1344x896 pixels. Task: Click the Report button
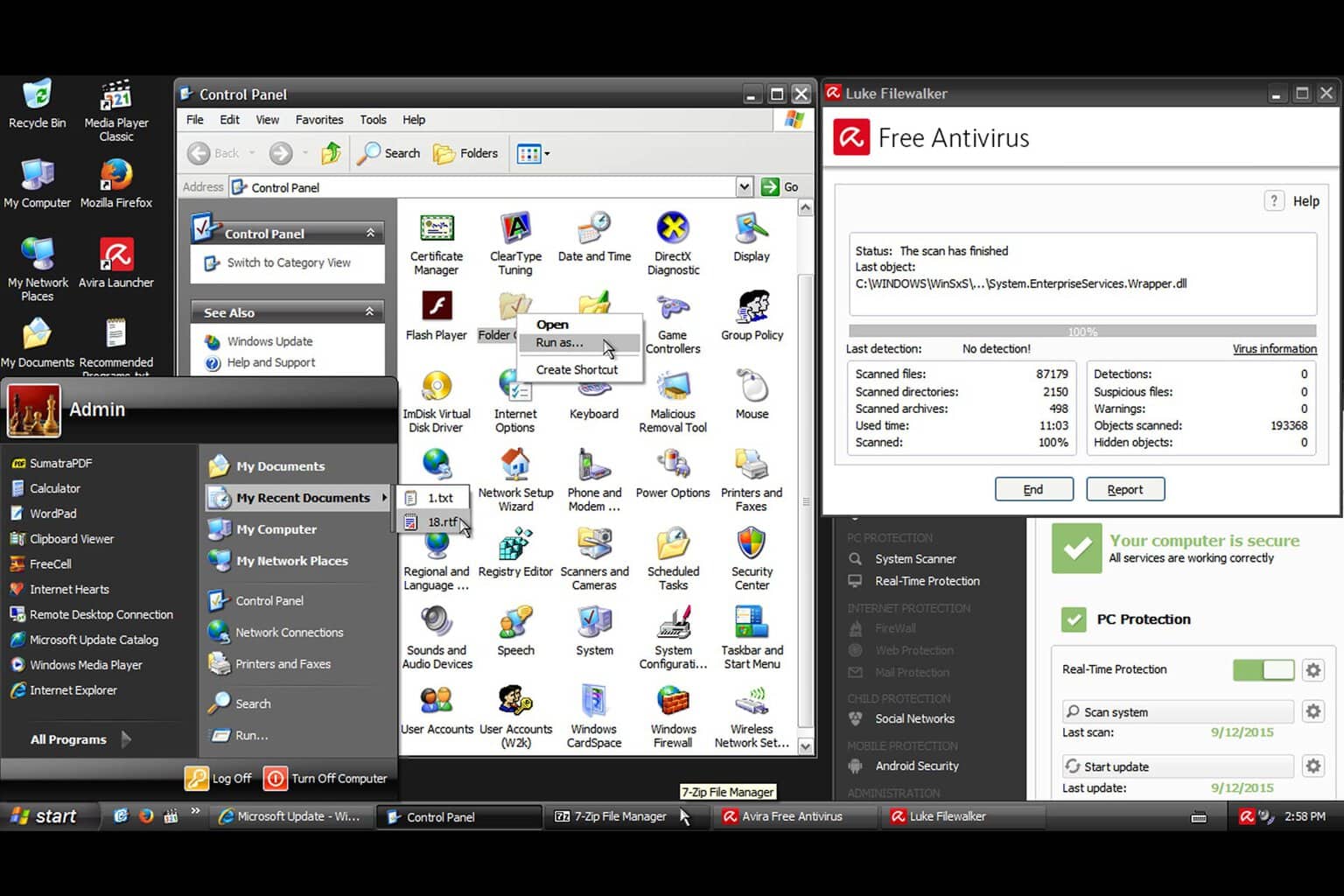tap(1125, 489)
